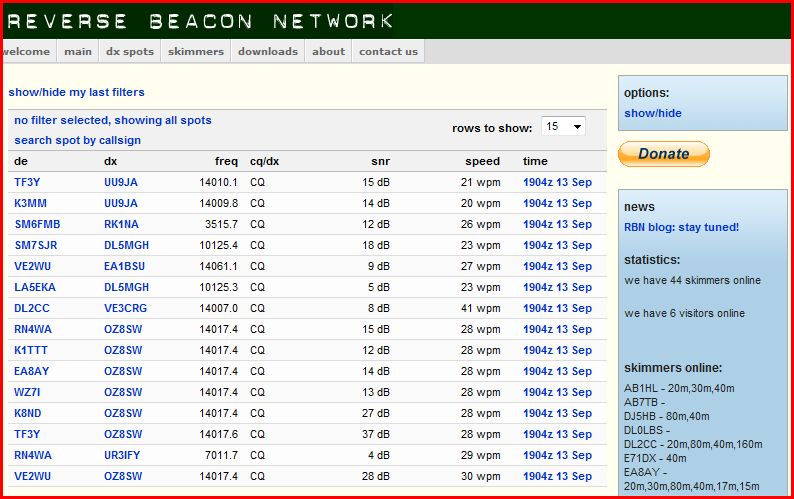Viewport: 794px width, 499px height.
Task: Go to the dx spots tab
Action: coord(130,51)
